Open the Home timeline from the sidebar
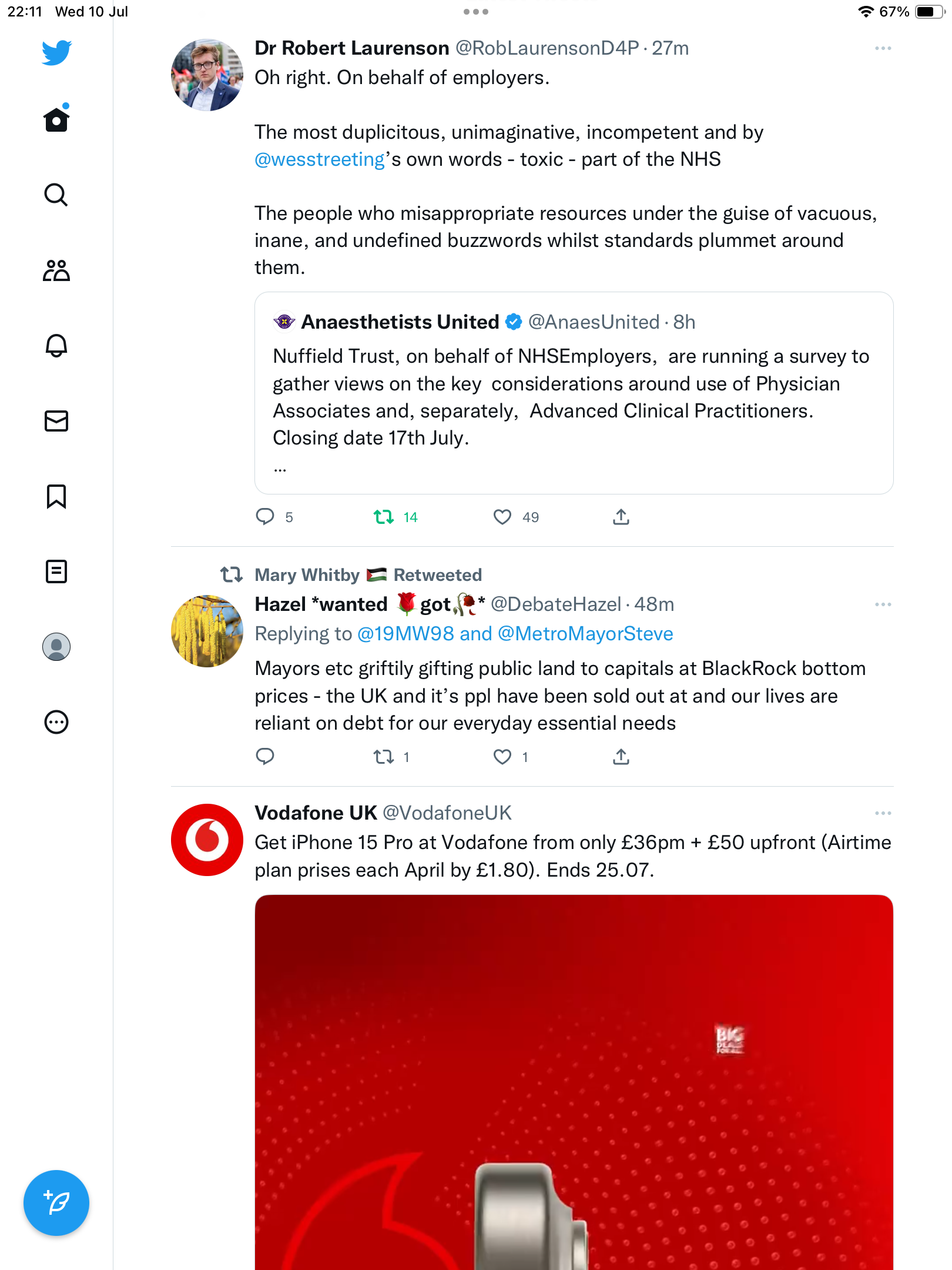This screenshot has height=1270, width=952. coord(56,120)
